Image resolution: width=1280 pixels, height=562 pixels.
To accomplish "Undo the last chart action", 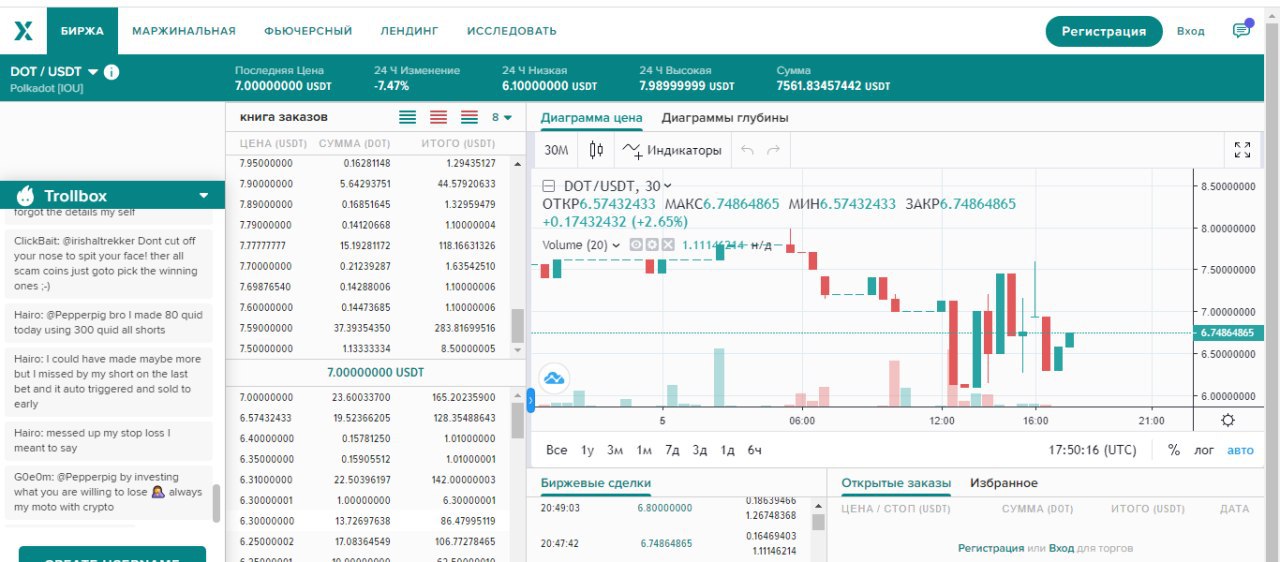I will (x=746, y=150).
